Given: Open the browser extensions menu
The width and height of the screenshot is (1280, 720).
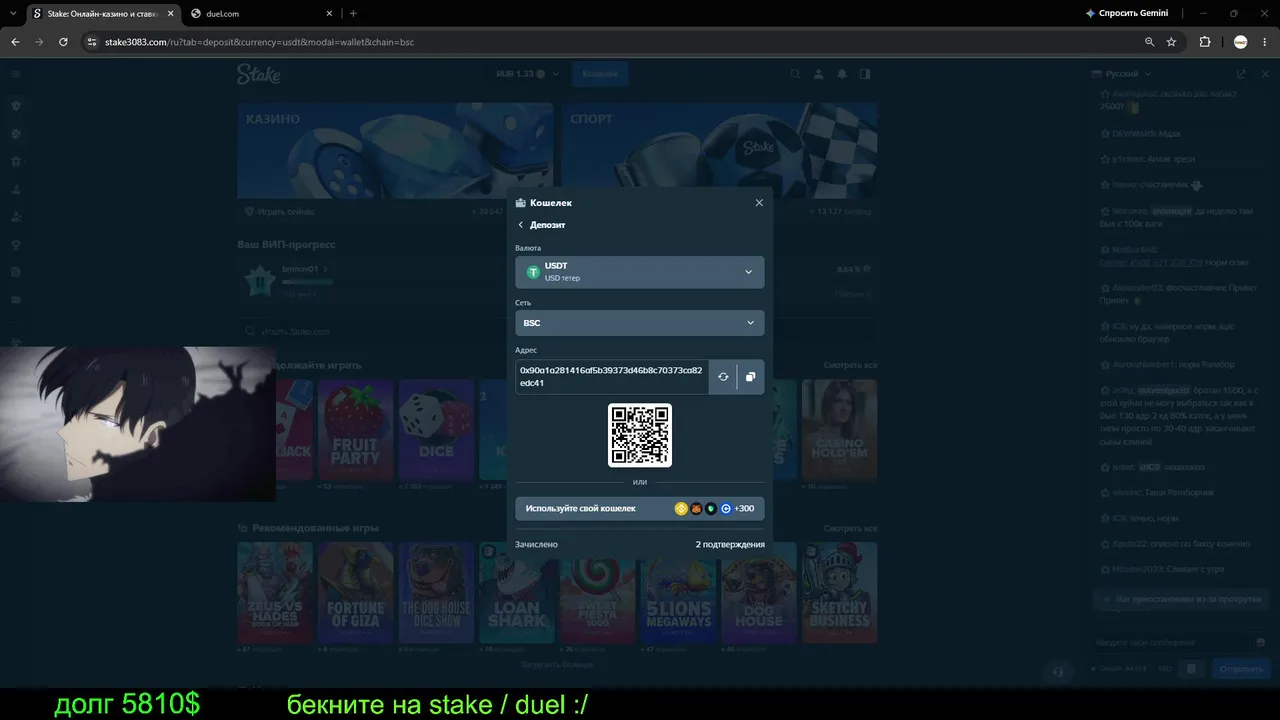Looking at the screenshot, I should tap(1205, 42).
